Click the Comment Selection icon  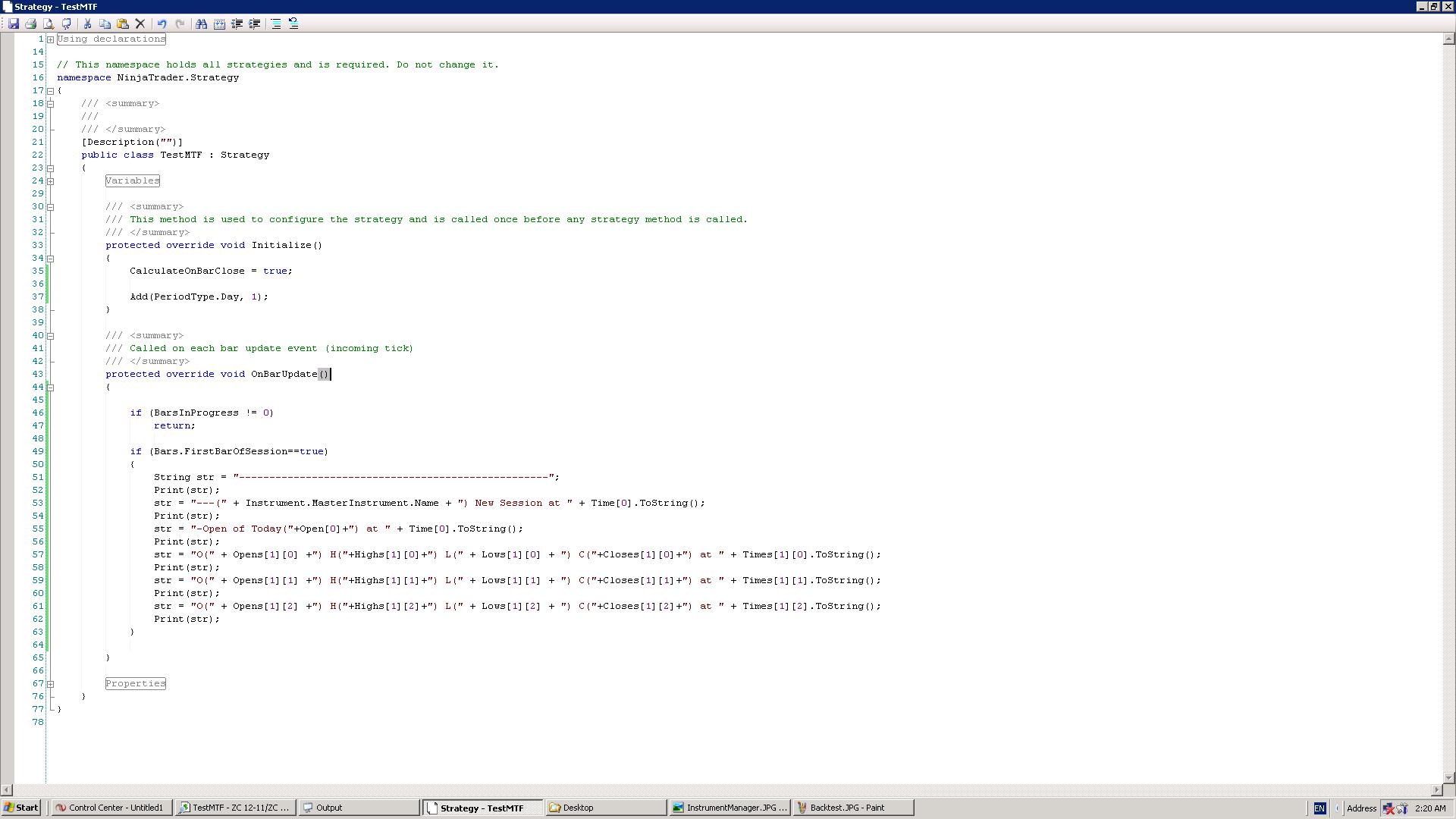[x=276, y=24]
